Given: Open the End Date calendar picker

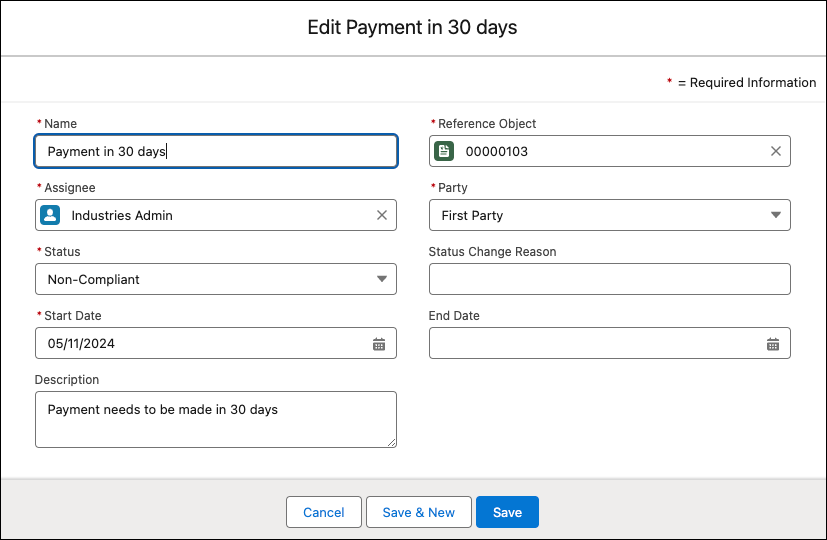Looking at the screenshot, I should point(773,344).
